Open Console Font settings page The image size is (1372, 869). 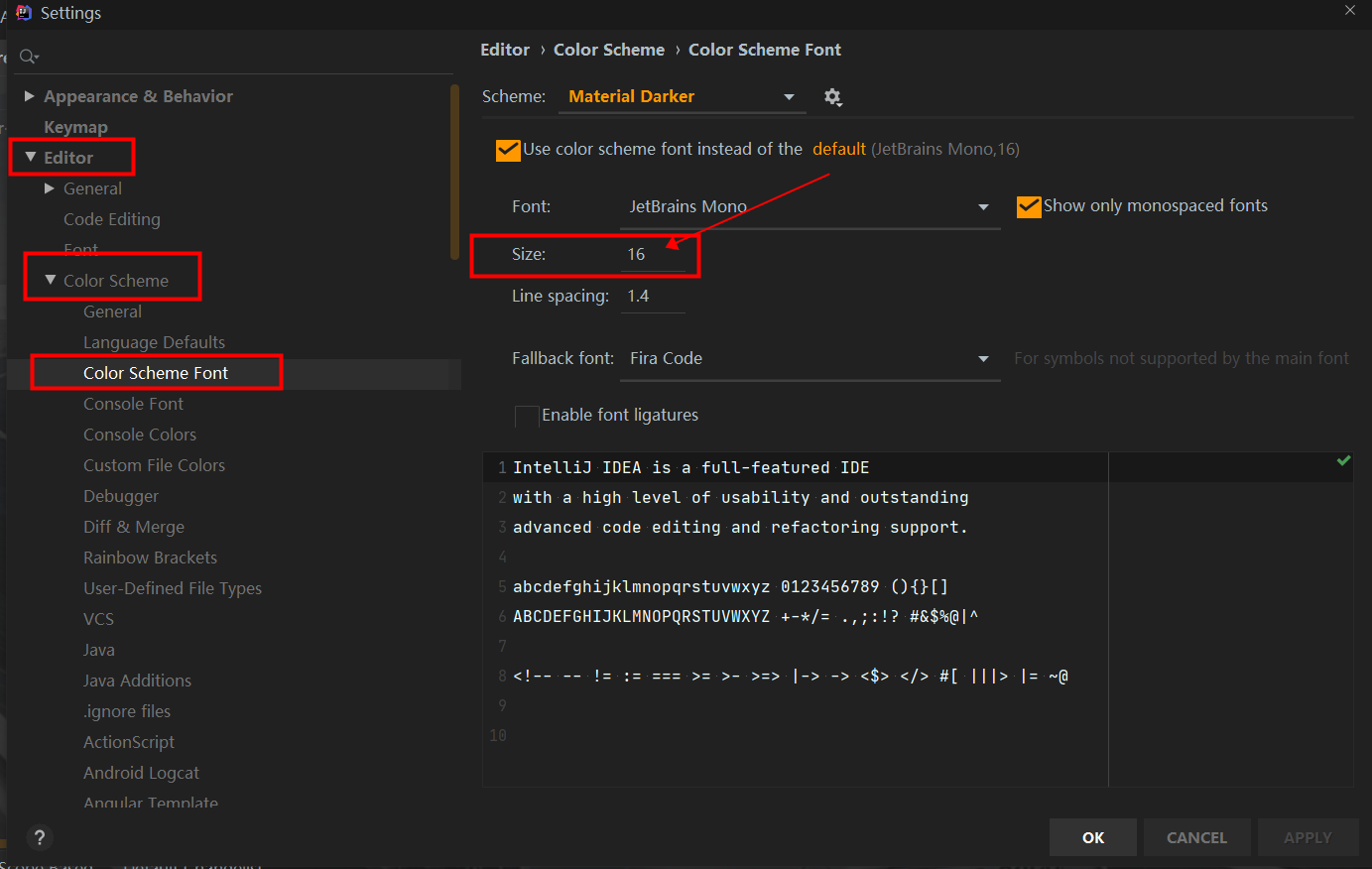pos(133,404)
